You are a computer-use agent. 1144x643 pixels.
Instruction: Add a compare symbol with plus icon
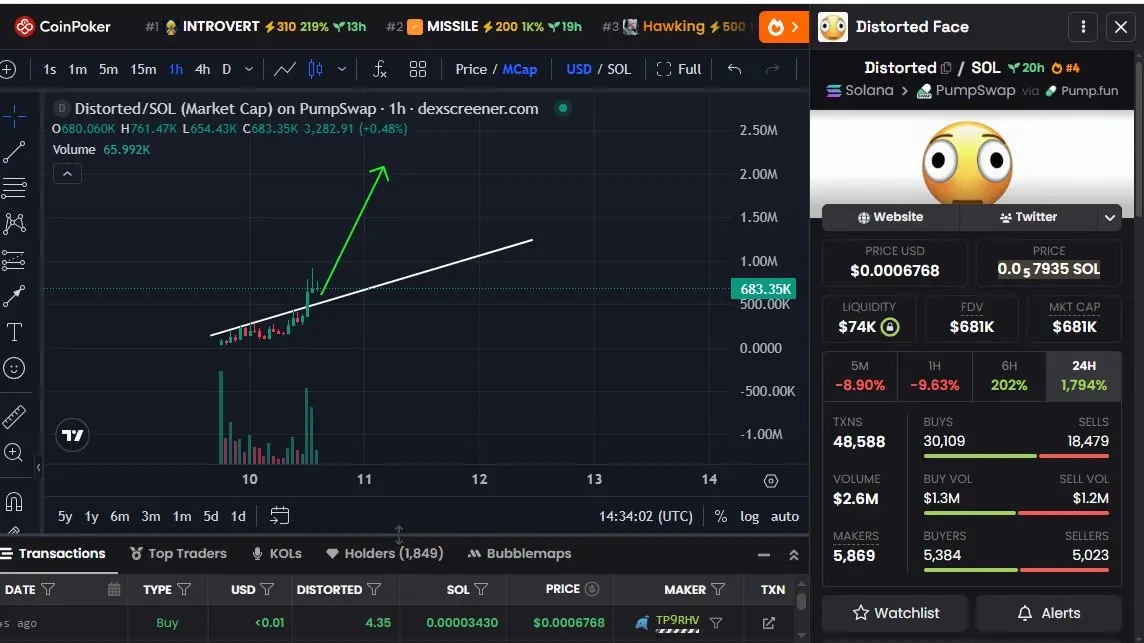[x=8, y=69]
